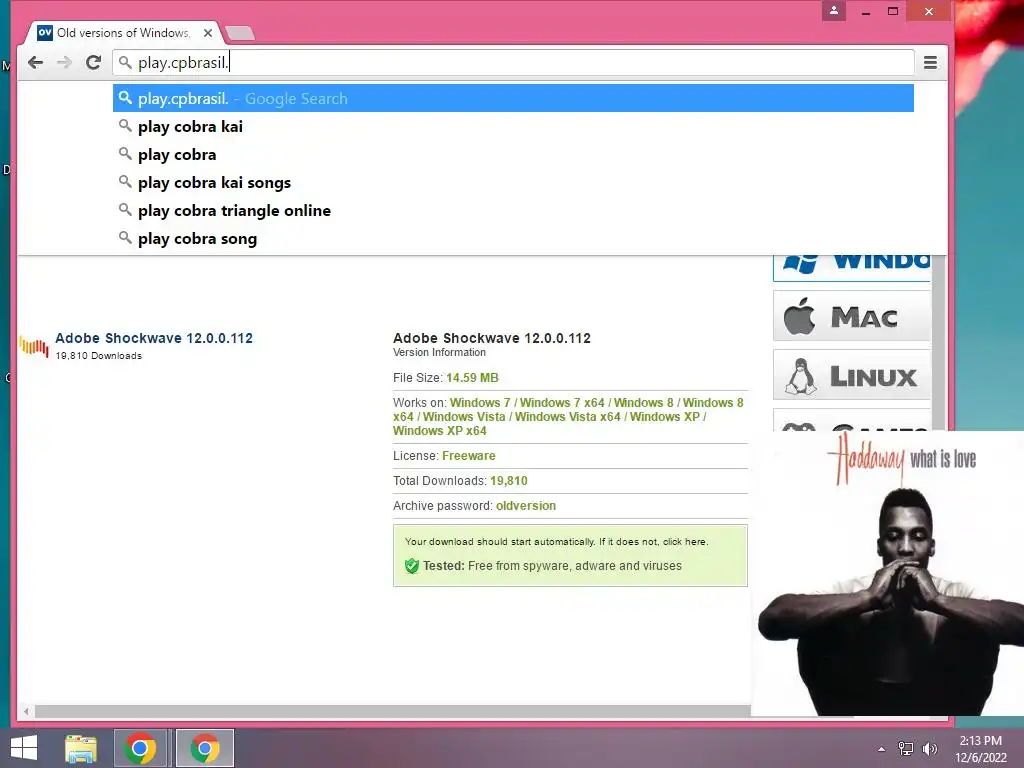Click the download notice with click here text
Screen dimensions: 1024x768
(x=556, y=542)
